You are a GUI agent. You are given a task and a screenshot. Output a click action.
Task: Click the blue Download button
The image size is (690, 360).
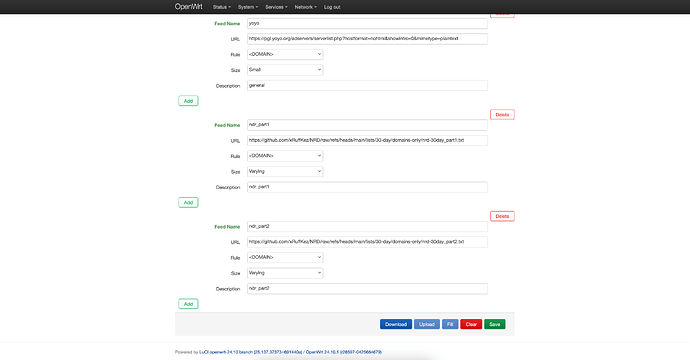point(396,324)
